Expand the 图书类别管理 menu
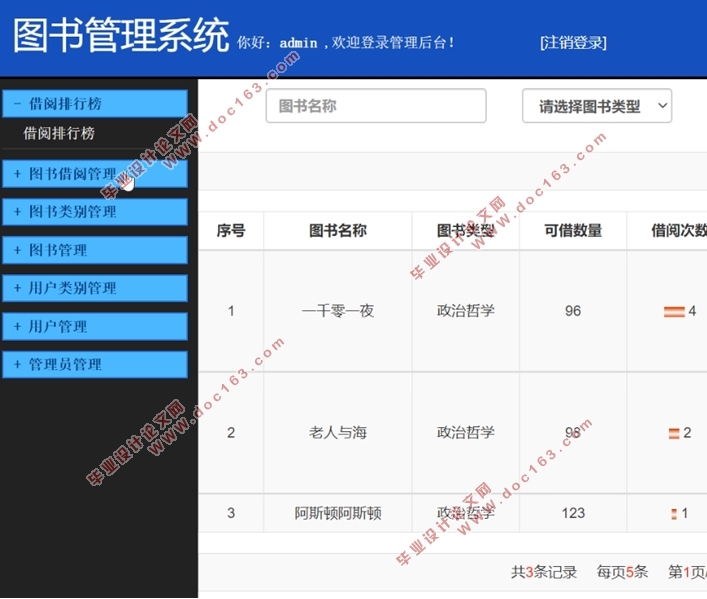 [95, 212]
